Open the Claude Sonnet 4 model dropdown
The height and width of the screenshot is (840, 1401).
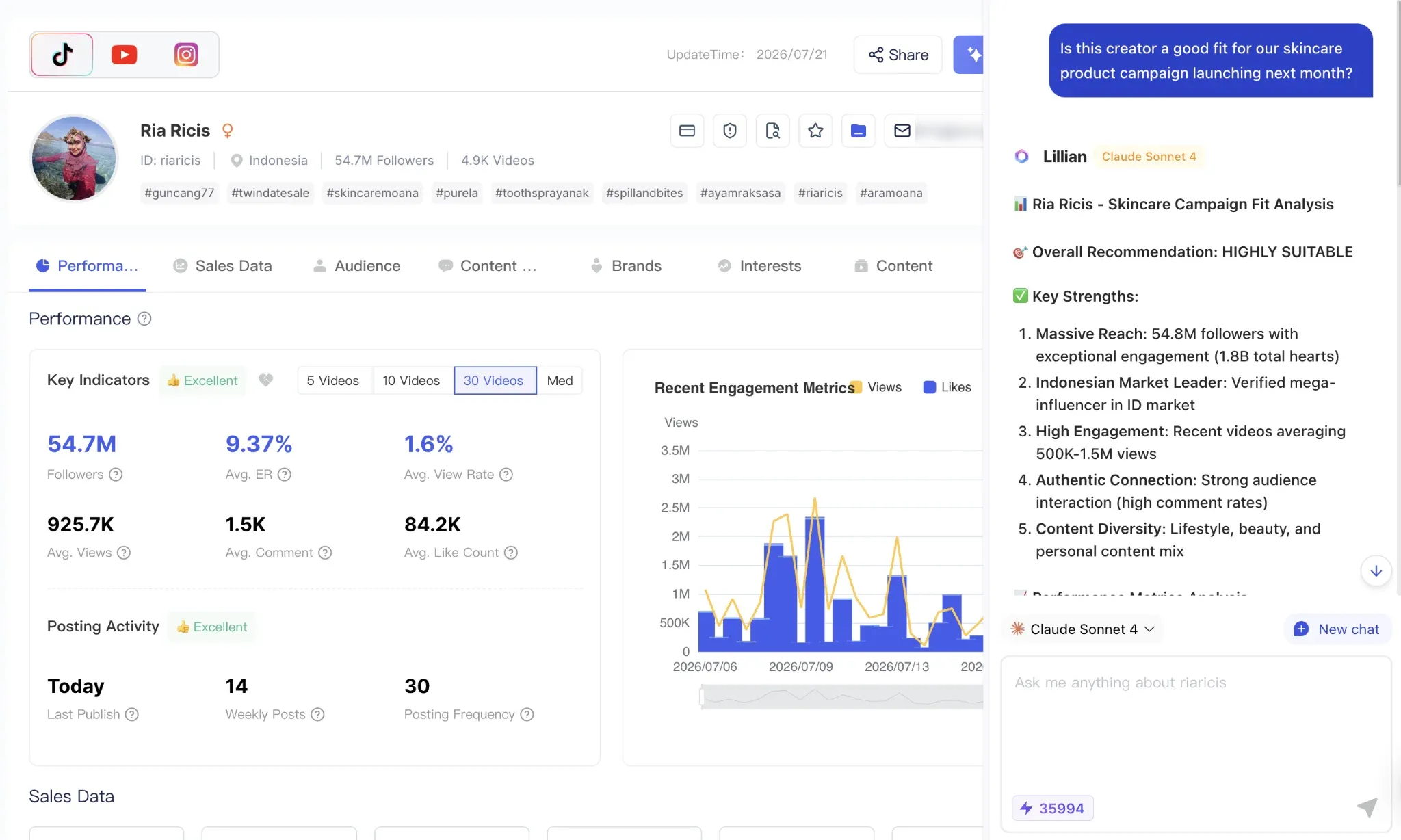(x=1083, y=629)
